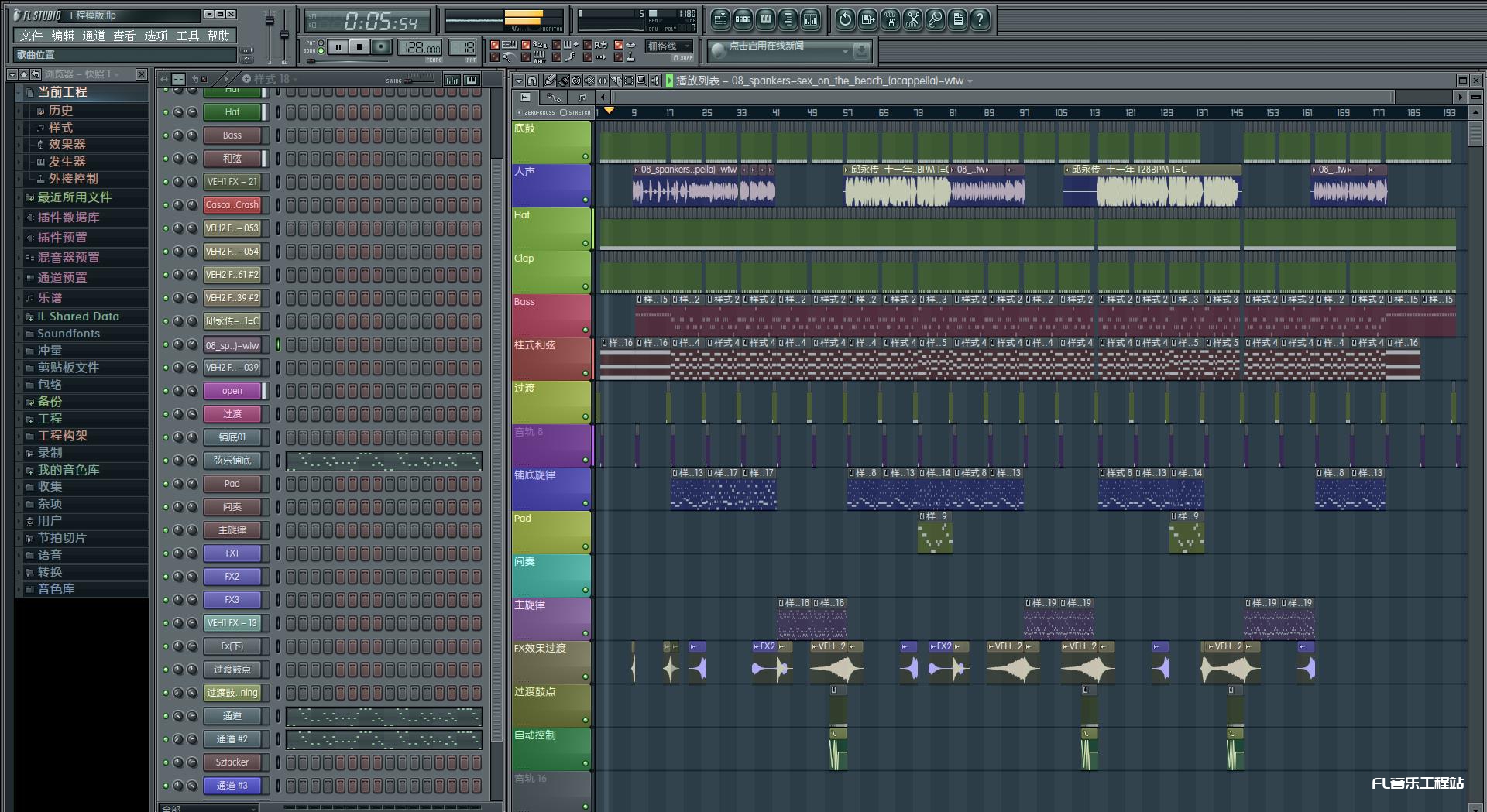Select the playlist select tool

[x=629, y=81]
